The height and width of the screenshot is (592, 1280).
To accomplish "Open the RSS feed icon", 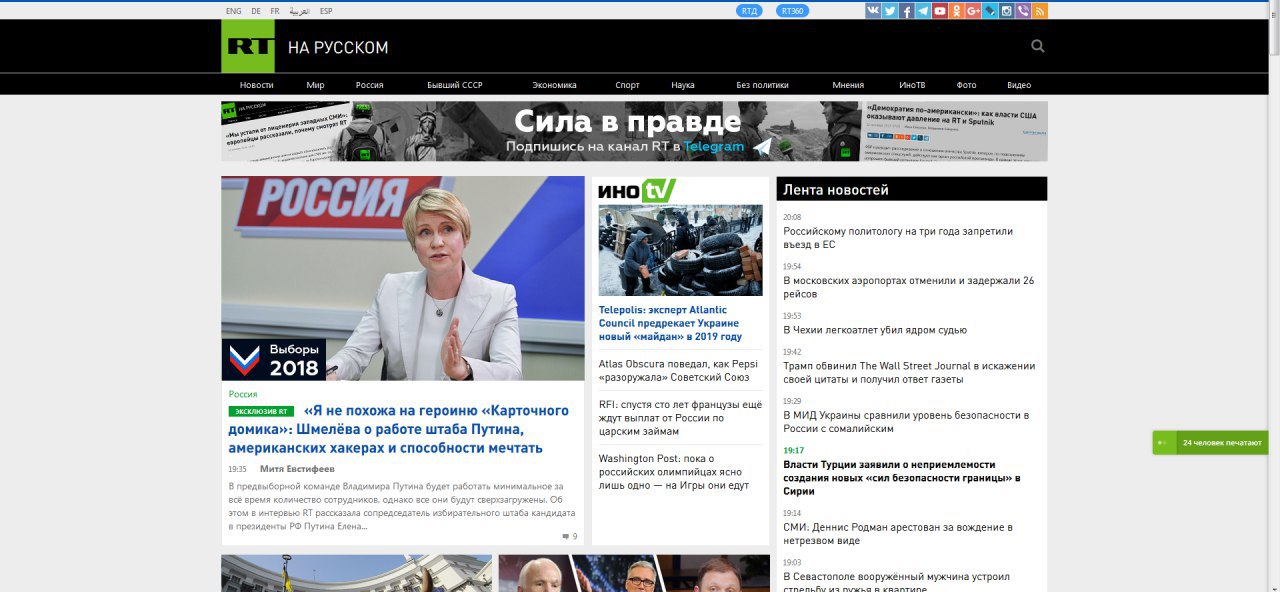I will 1040,11.
